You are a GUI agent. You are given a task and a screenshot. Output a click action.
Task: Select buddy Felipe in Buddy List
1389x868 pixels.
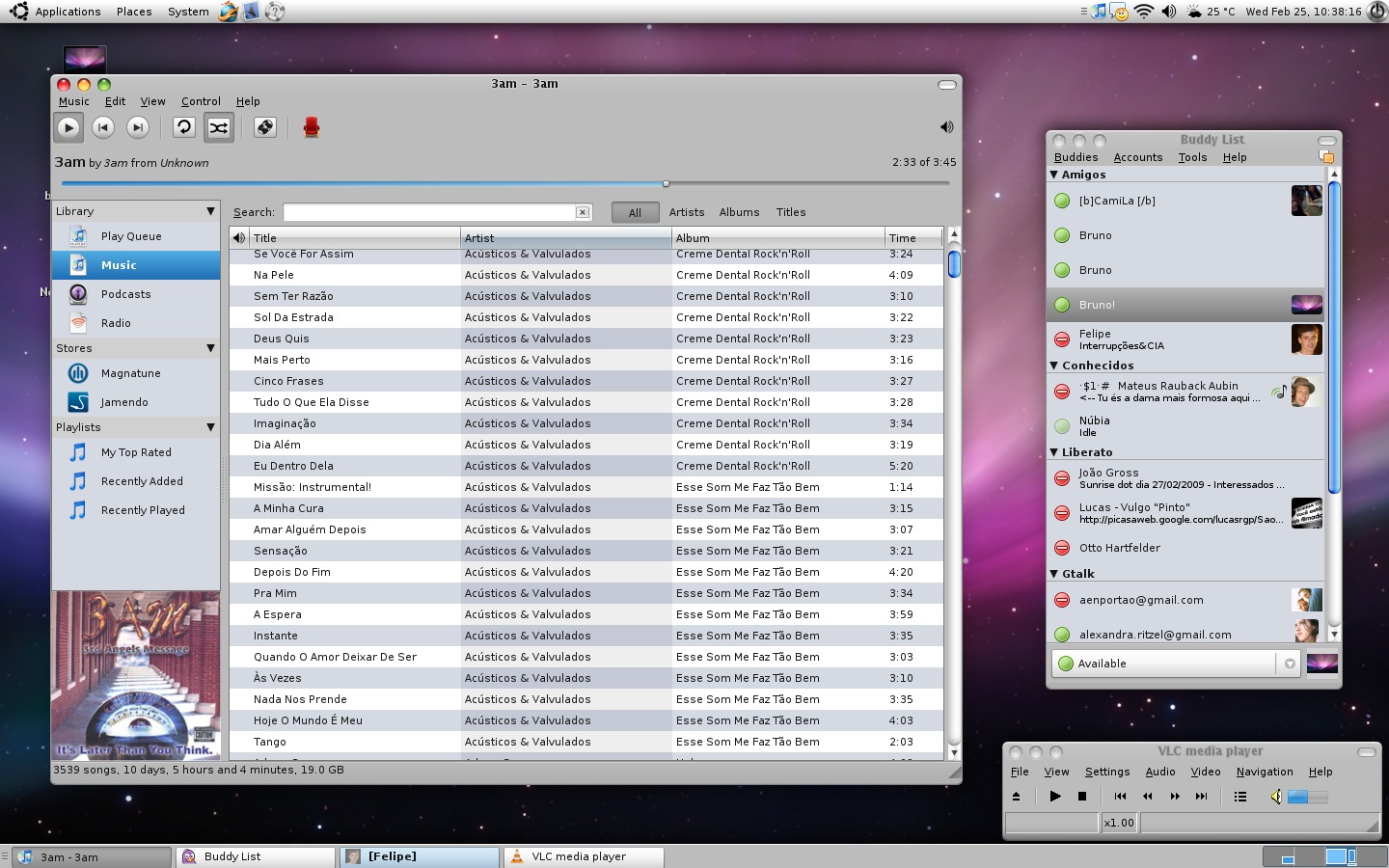1185,339
